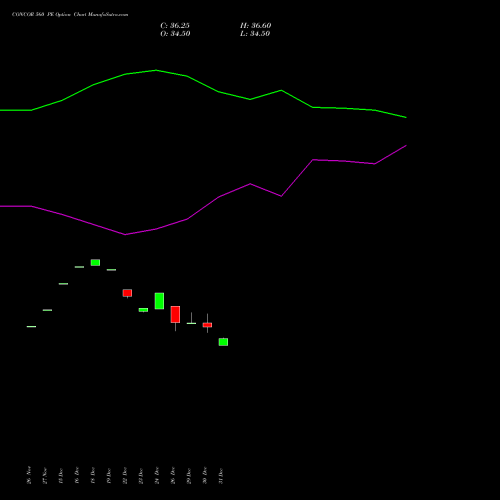Click the 24 Dec date label
Image resolution: width=500 pixels, height=500 pixels.
click(x=157, y=475)
